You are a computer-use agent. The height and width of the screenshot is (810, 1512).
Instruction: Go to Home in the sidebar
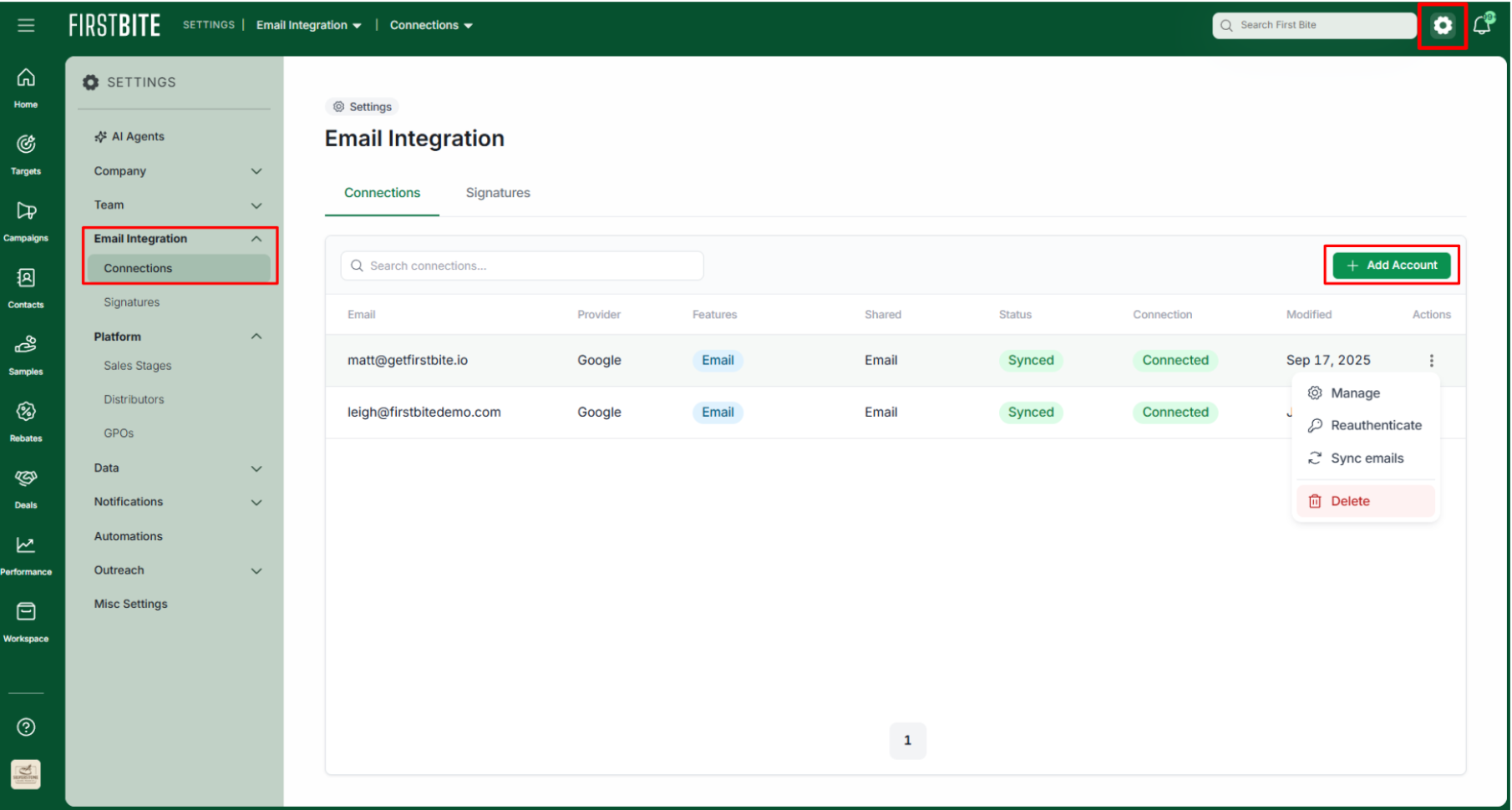26,88
